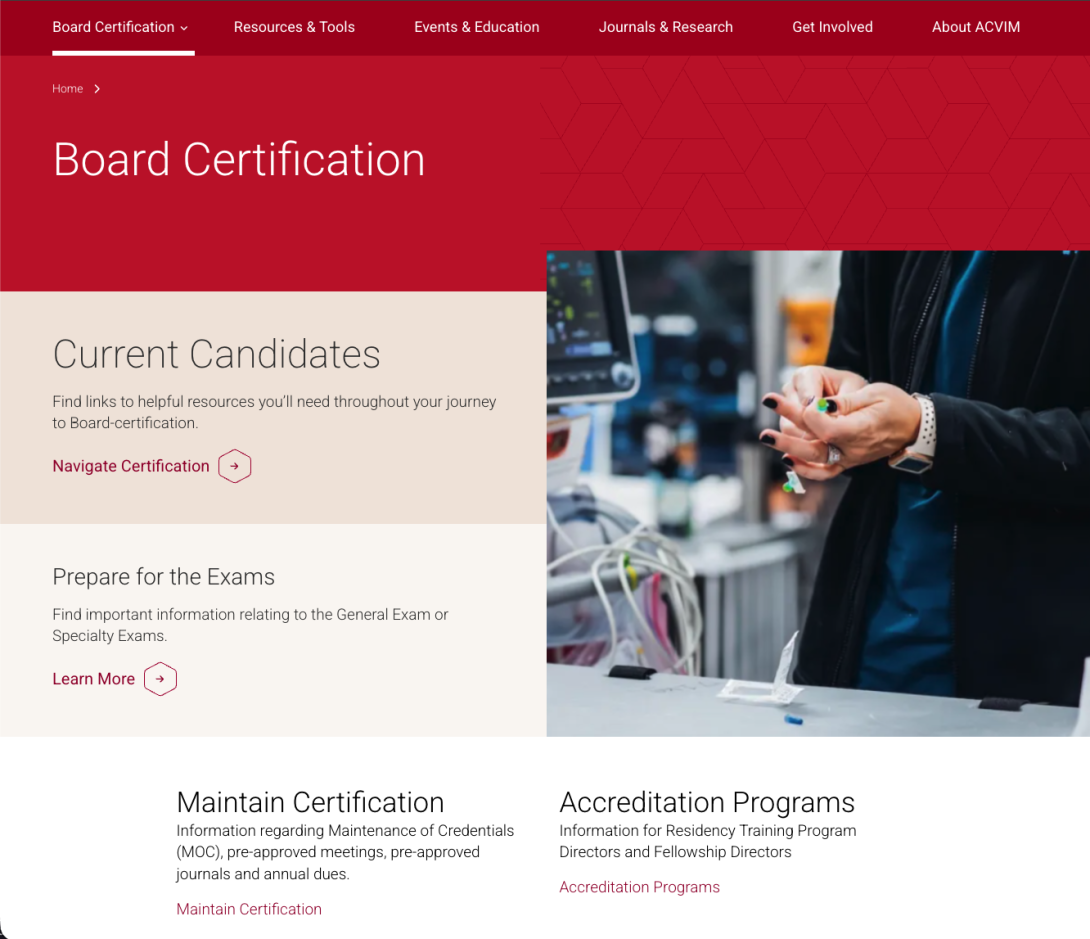Follow the Learn More link
The width and height of the screenshot is (1090, 939).
pyautogui.click(x=94, y=679)
